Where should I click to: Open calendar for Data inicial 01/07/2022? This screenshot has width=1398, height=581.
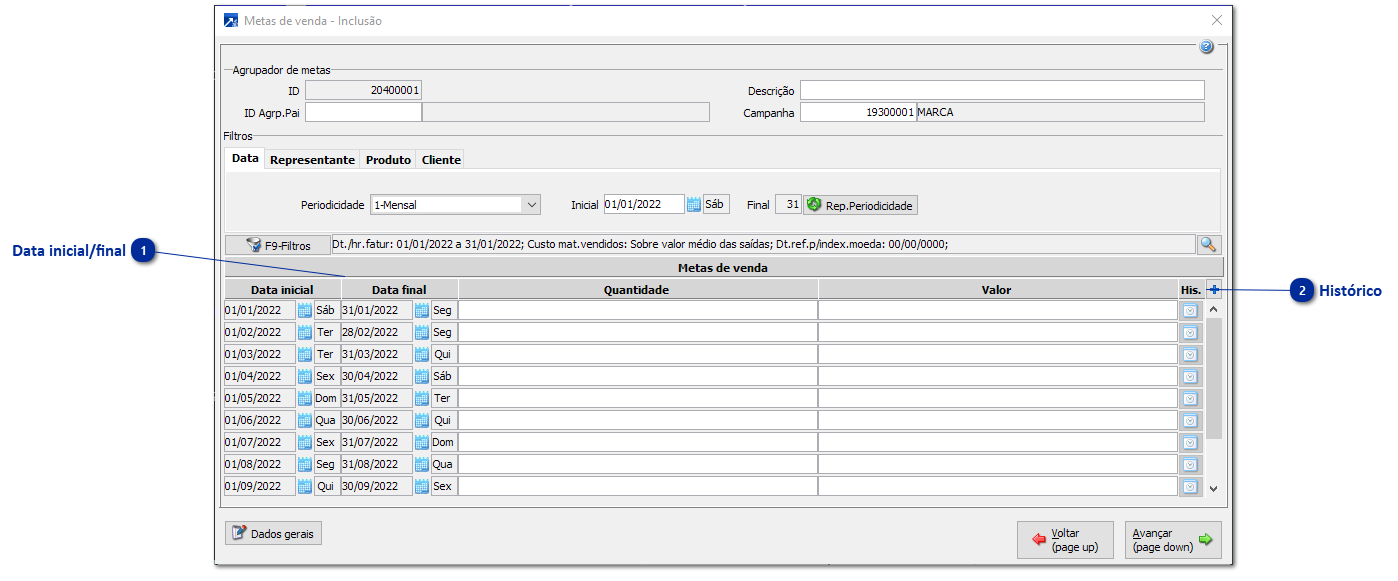(305, 442)
